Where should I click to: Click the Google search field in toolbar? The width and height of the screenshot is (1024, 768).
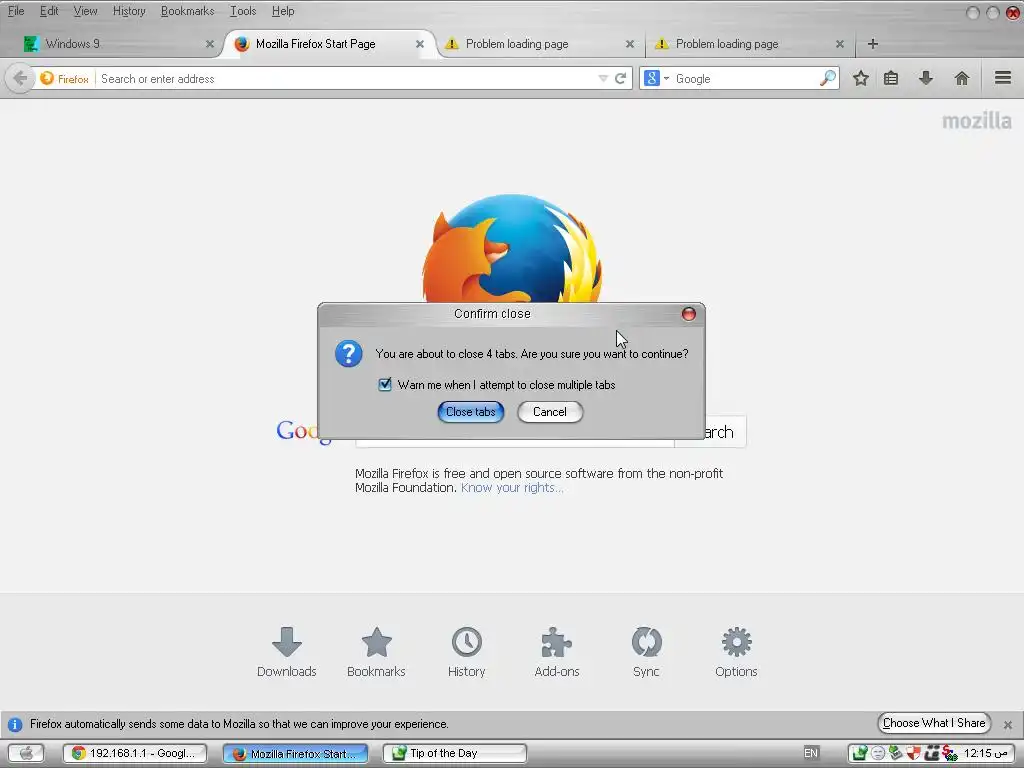click(x=744, y=78)
